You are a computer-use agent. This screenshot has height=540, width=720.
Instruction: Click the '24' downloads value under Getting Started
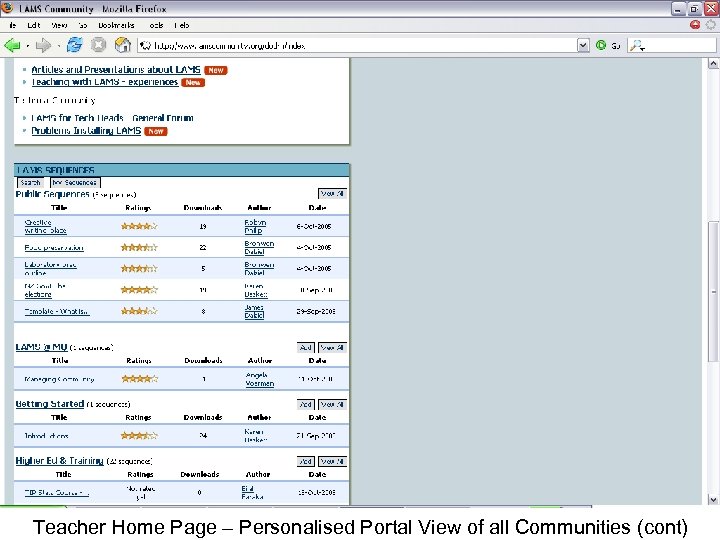coord(203,435)
